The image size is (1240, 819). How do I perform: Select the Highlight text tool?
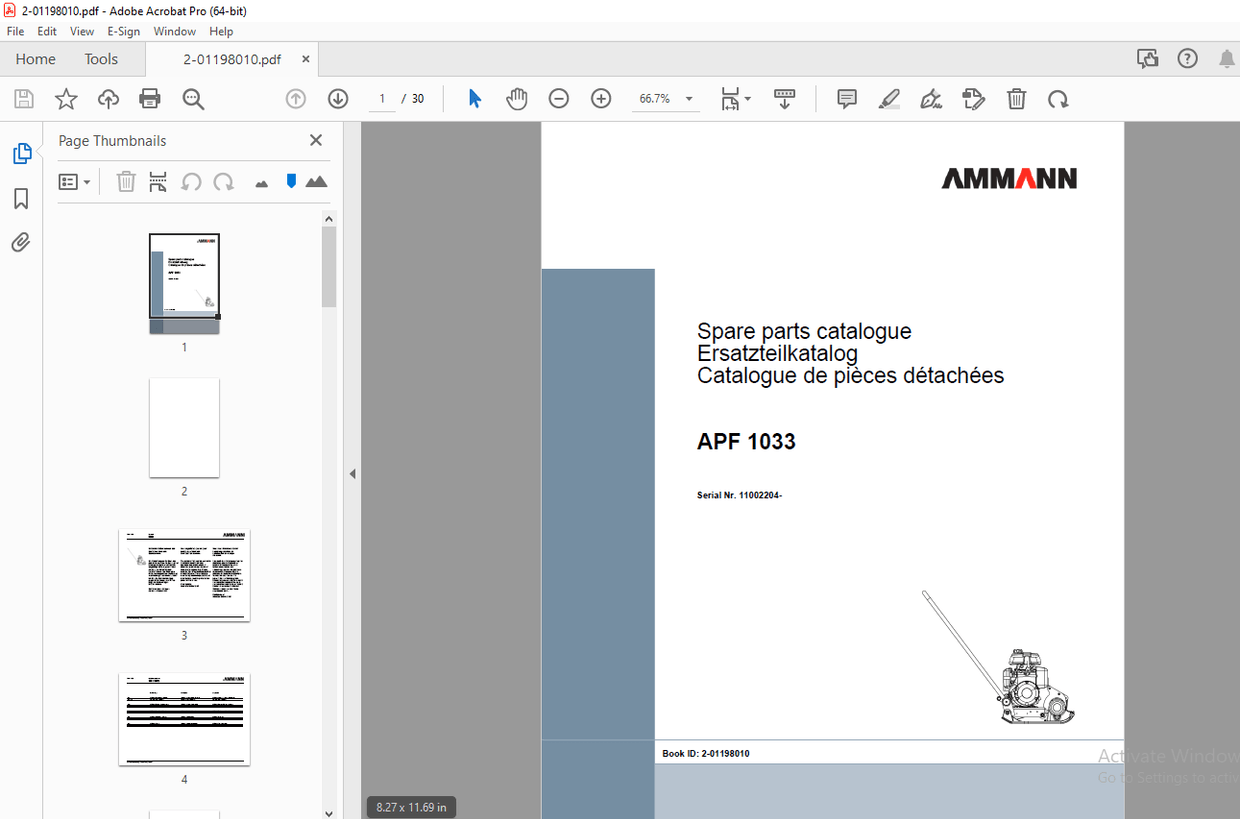click(x=888, y=98)
